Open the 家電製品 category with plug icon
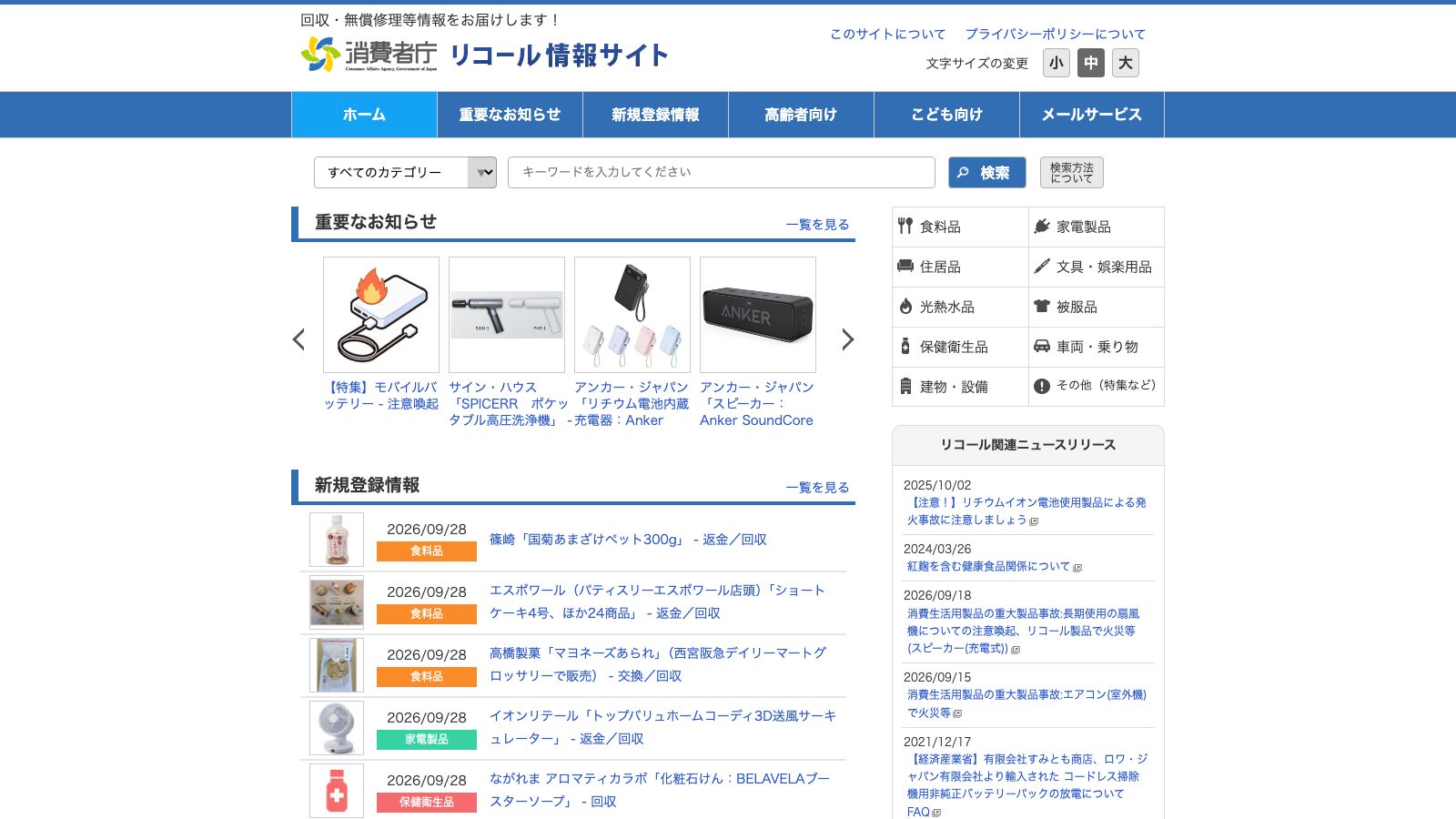 pyautogui.click(x=1097, y=227)
